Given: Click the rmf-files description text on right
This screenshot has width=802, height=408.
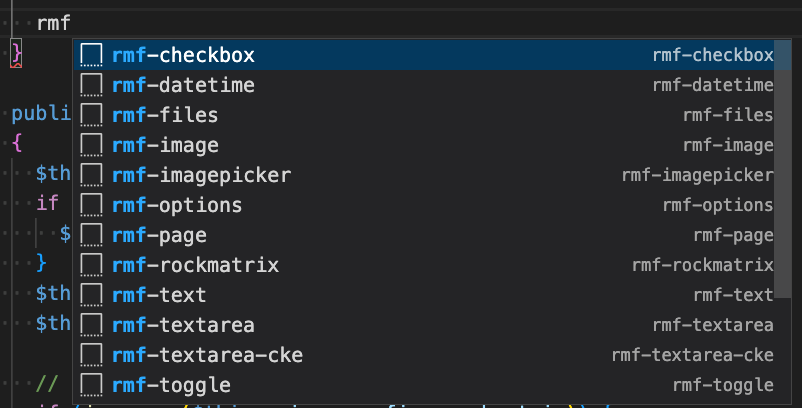Looking at the screenshot, I should pos(728,115).
